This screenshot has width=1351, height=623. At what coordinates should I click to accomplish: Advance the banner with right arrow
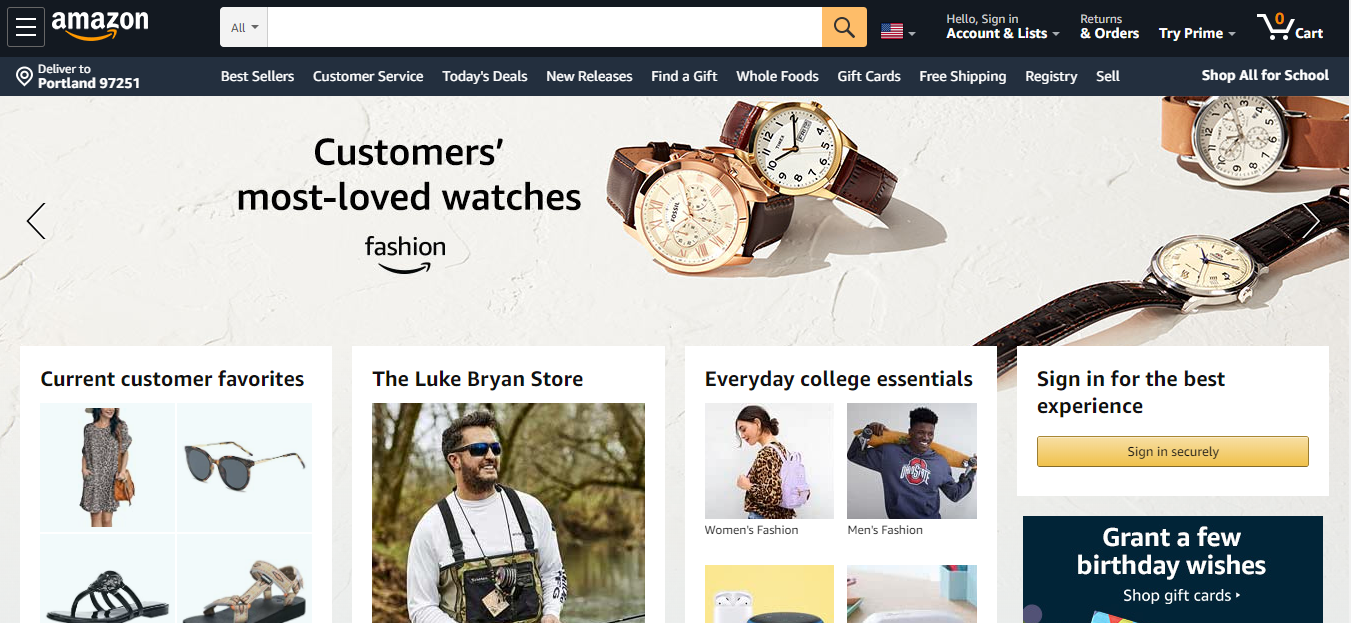click(x=1311, y=221)
